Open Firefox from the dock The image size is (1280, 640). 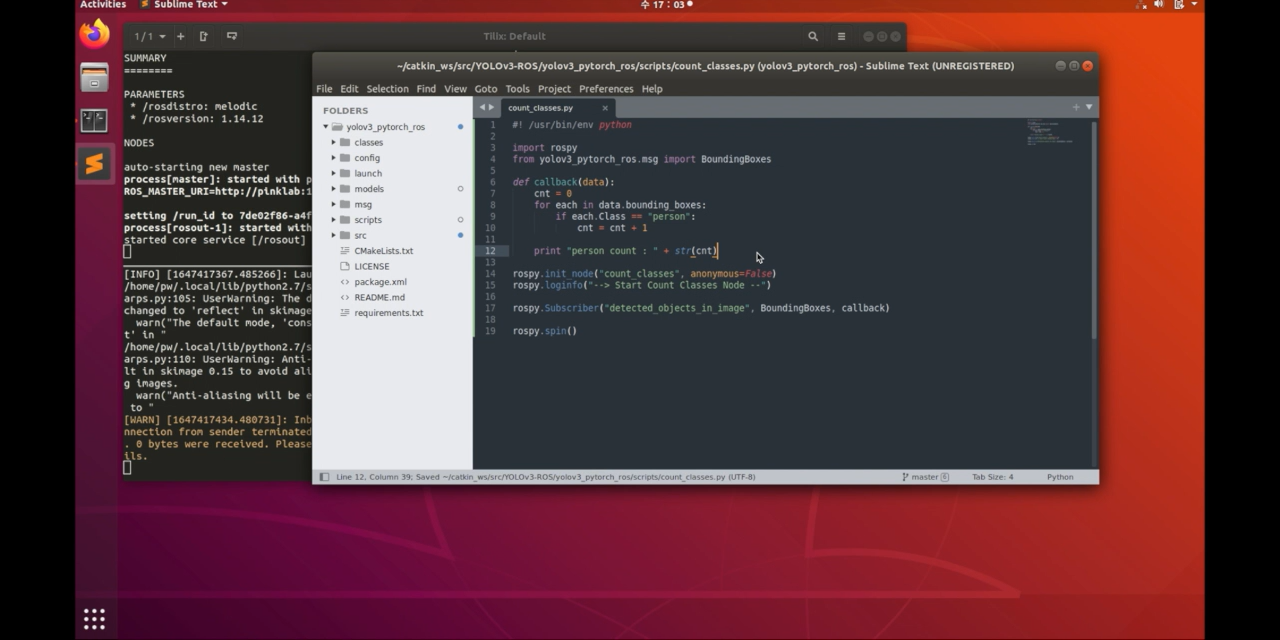pos(94,34)
